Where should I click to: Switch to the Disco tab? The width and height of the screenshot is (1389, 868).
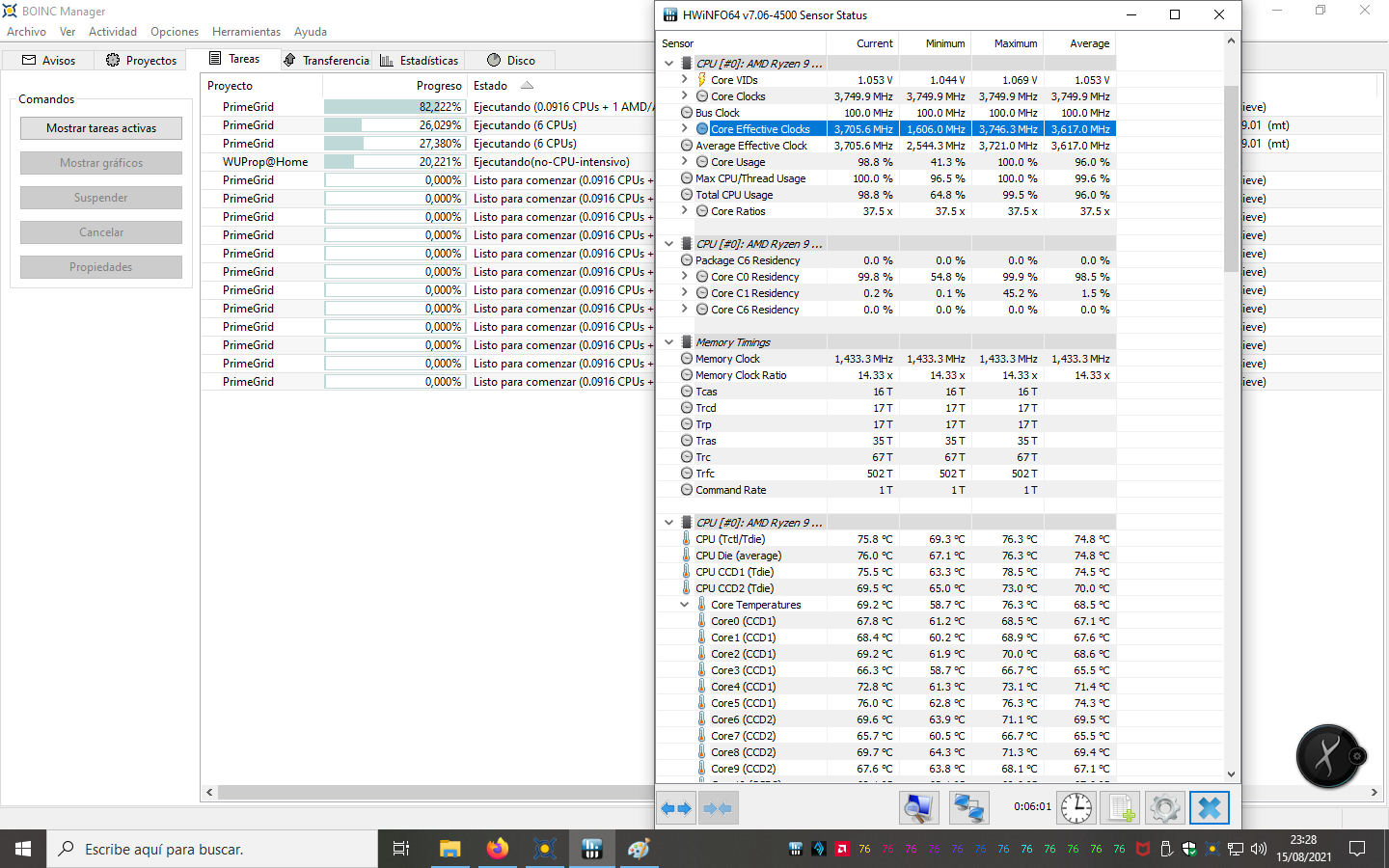point(511,60)
